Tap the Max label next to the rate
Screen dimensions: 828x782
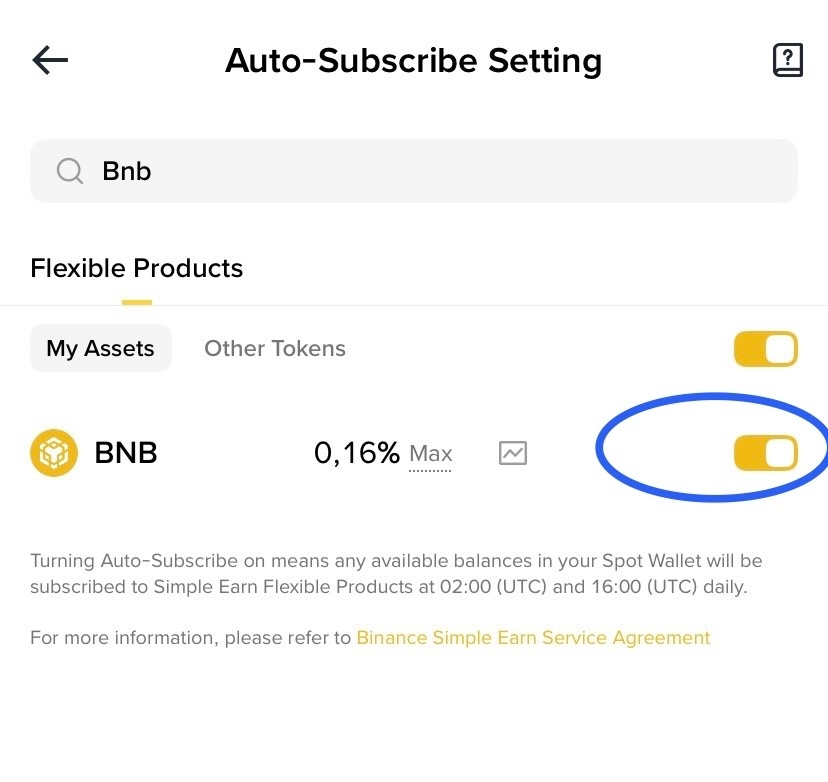[x=431, y=454]
